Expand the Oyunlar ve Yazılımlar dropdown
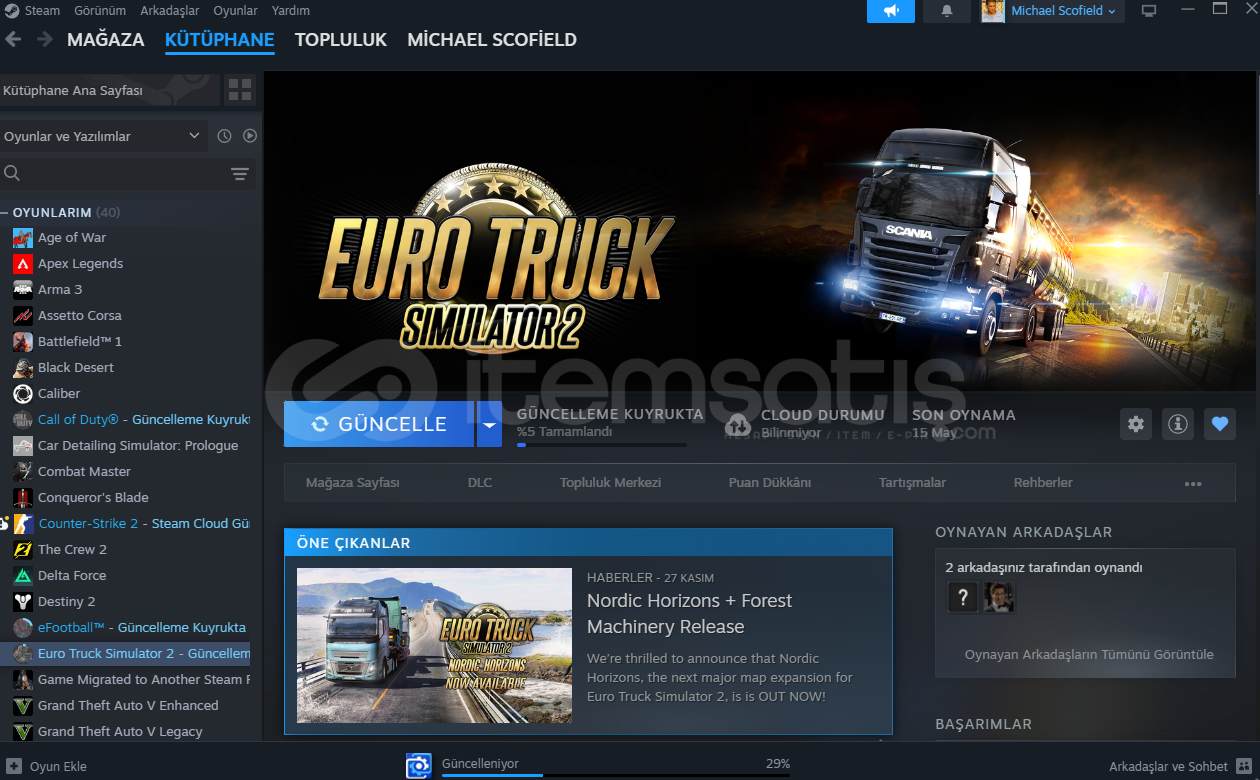Viewport: 1260px width, 780px height. [x=104, y=136]
